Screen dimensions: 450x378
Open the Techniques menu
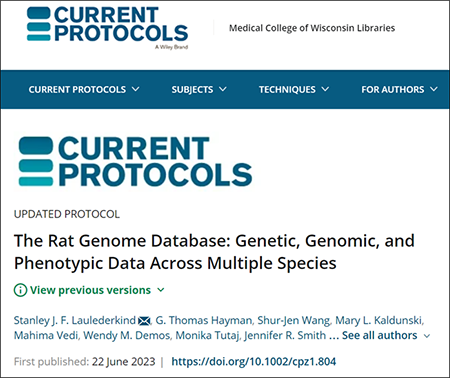294,89
